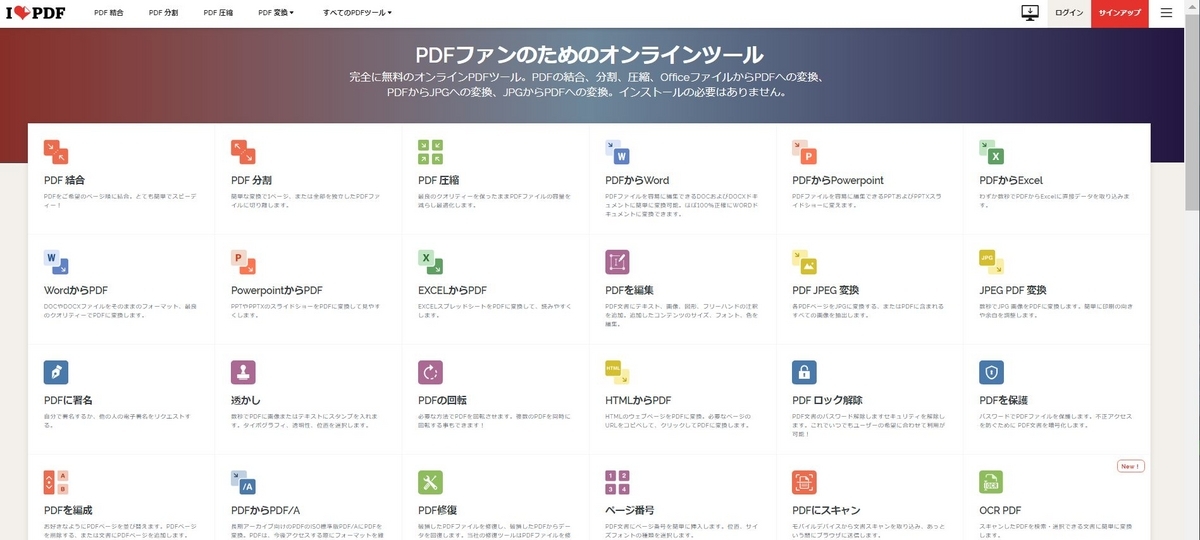Open the PDFを保護 card title link
Viewport: 1200px width, 540px height.
pyautogui.click(x=1003, y=401)
